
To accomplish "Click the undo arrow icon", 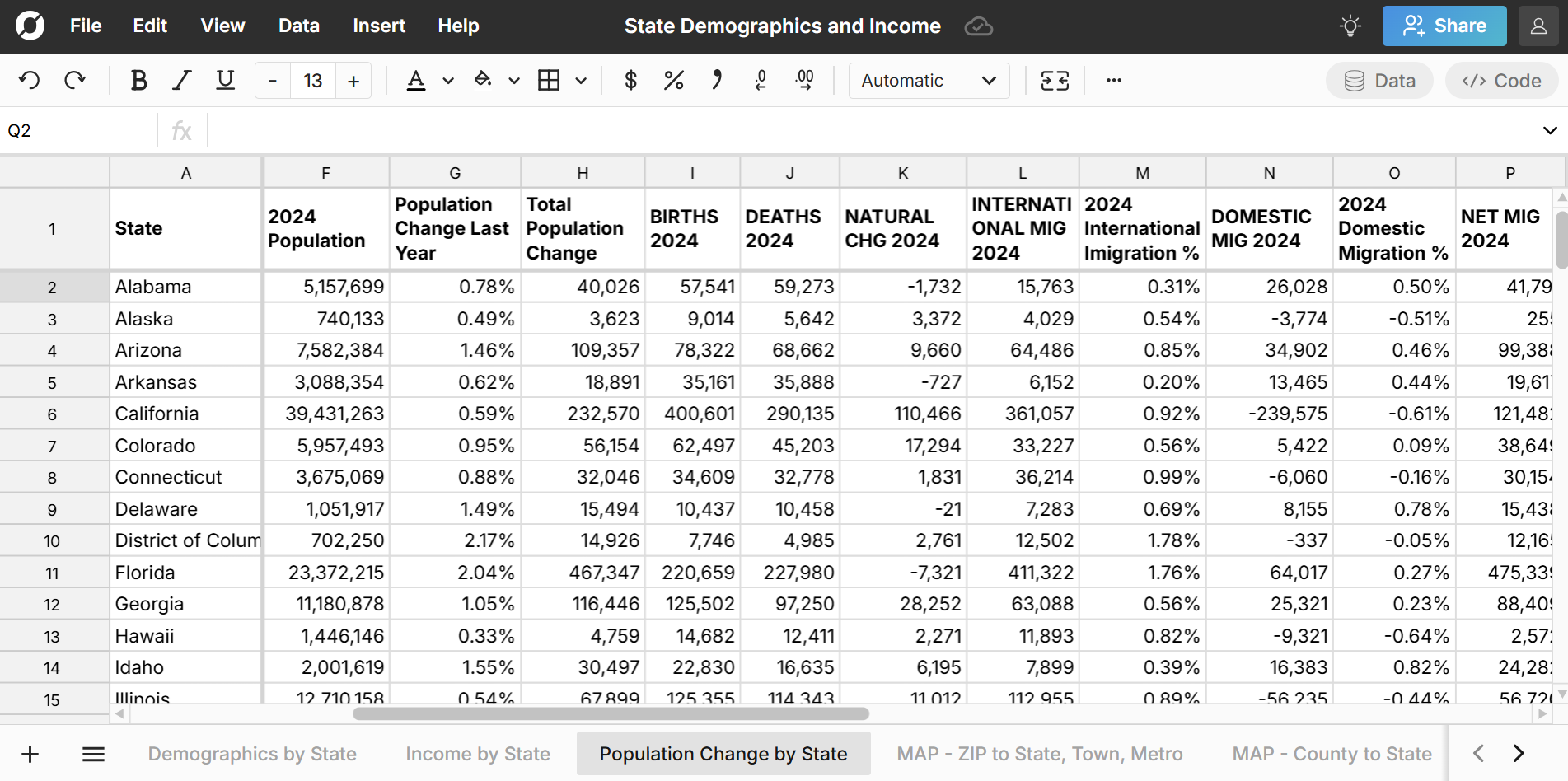I will [30, 81].
